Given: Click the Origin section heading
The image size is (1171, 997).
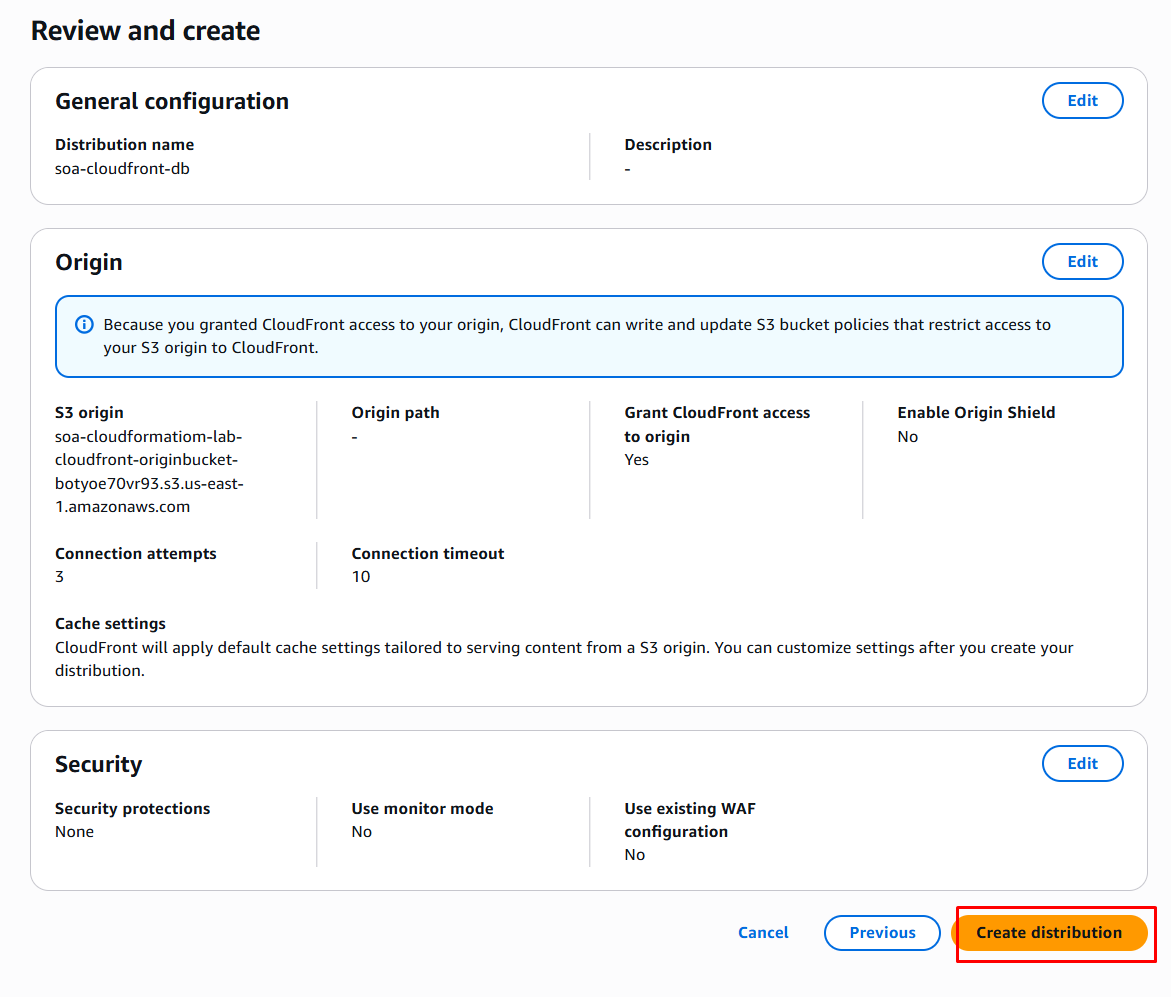Looking at the screenshot, I should (88, 263).
